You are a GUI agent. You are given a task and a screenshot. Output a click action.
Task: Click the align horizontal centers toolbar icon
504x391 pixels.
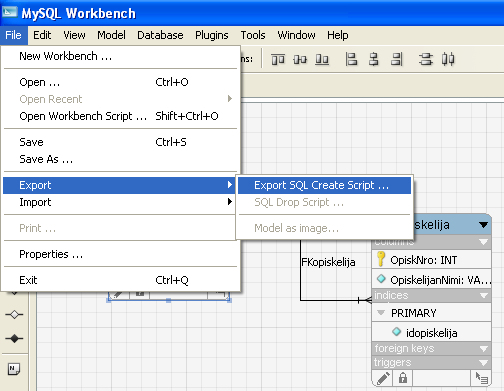[374, 59]
